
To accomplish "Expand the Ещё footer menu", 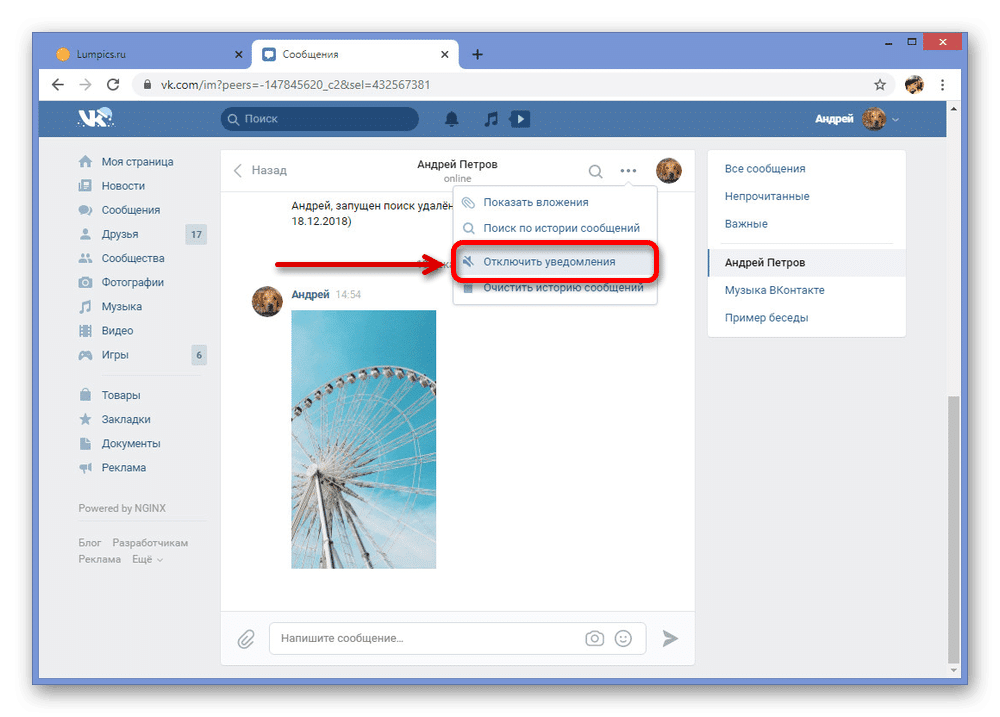I will point(147,559).
